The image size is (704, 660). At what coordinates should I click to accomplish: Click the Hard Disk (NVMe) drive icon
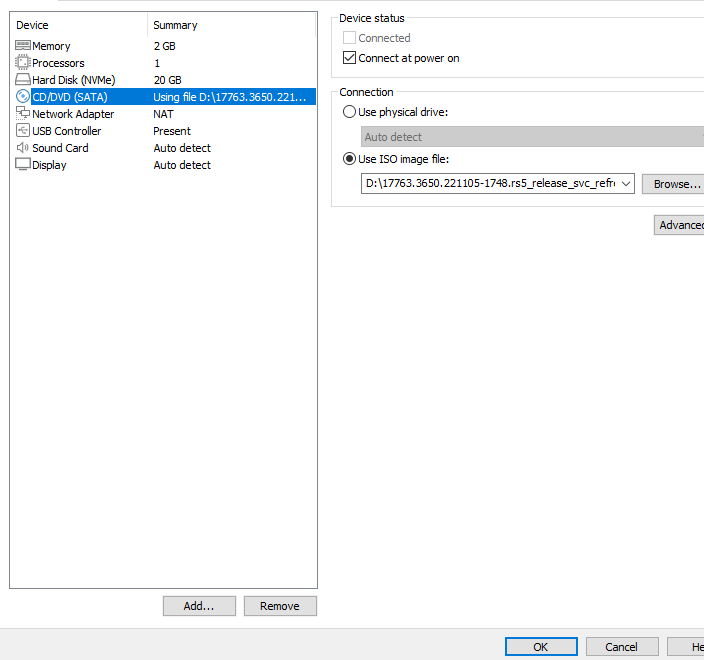click(x=23, y=79)
